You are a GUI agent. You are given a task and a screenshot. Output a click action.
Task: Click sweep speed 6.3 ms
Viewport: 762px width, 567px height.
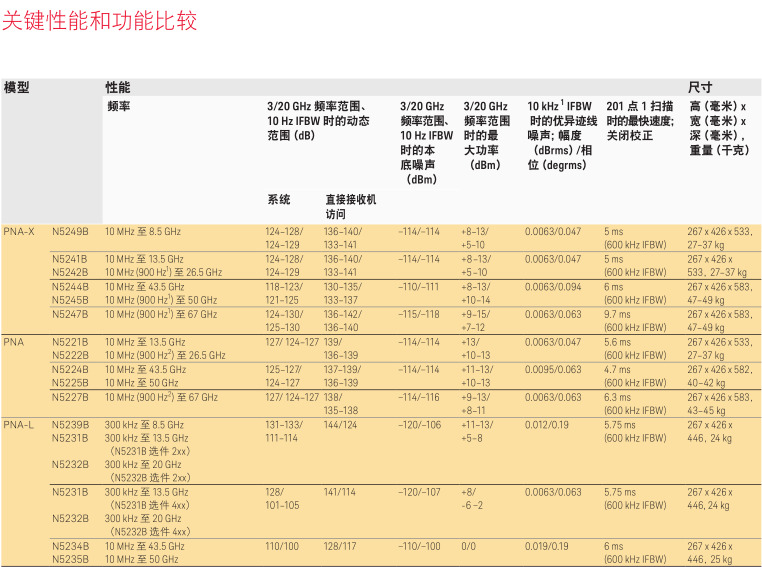pos(617,397)
